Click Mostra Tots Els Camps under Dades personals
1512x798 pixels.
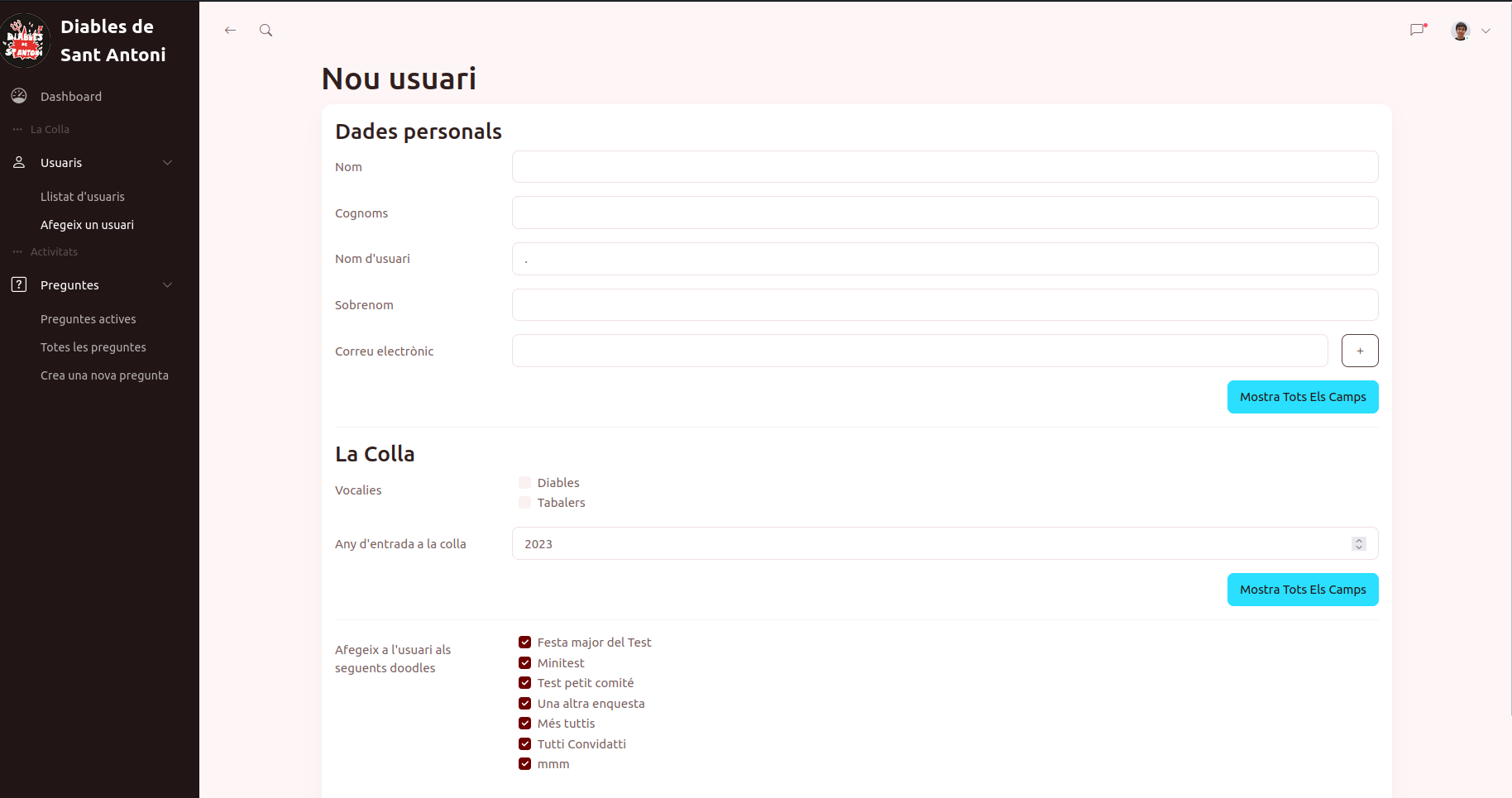tap(1302, 397)
